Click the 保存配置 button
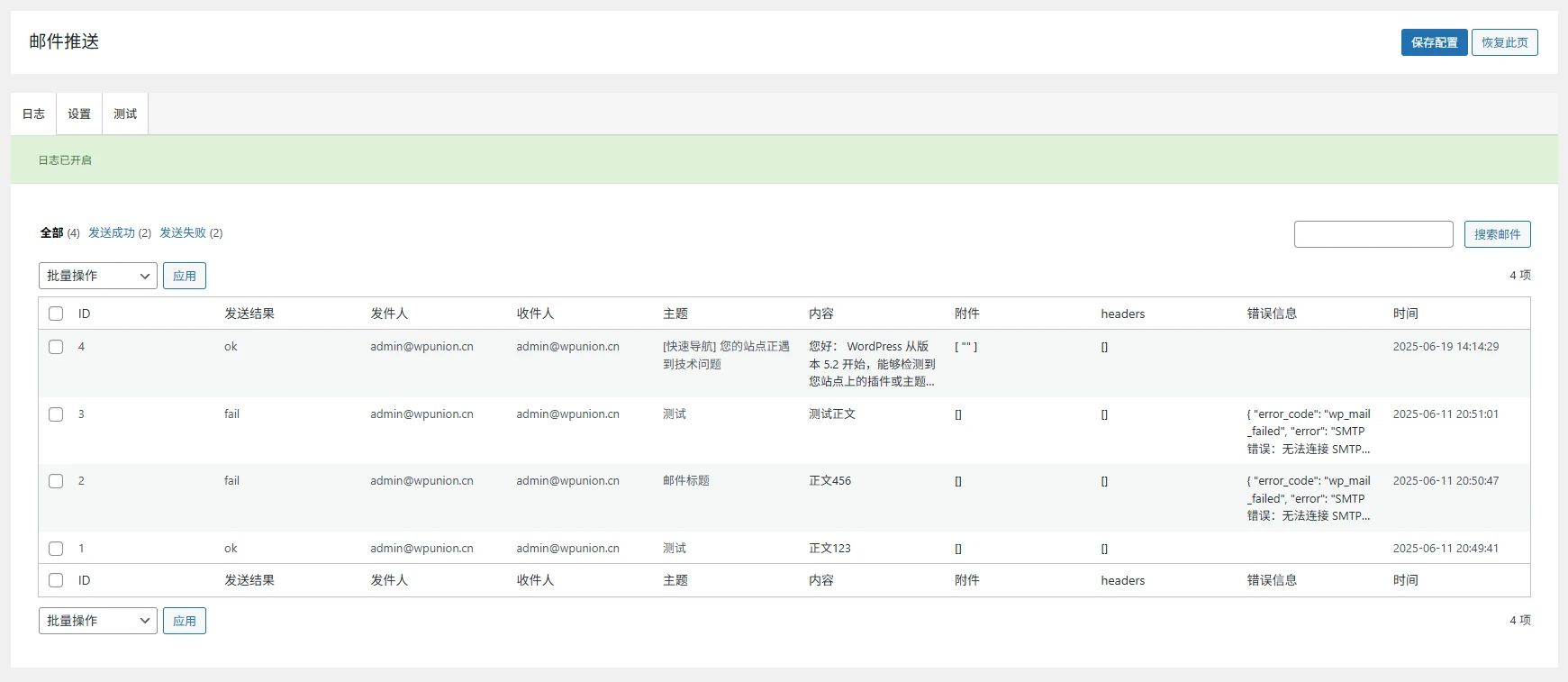Image resolution: width=1568 pixels, height=682 pixels. coord(1434,42)
